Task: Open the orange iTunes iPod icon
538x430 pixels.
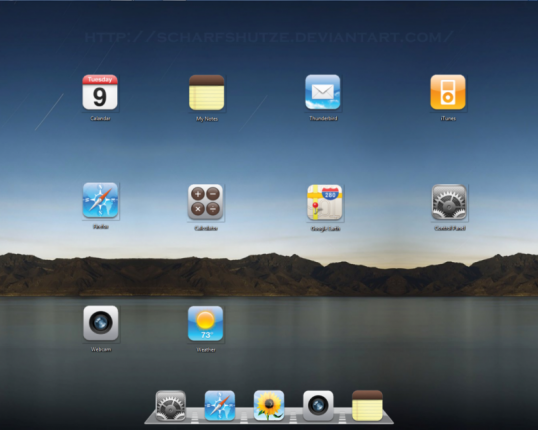Action: [x=448, y=92]
